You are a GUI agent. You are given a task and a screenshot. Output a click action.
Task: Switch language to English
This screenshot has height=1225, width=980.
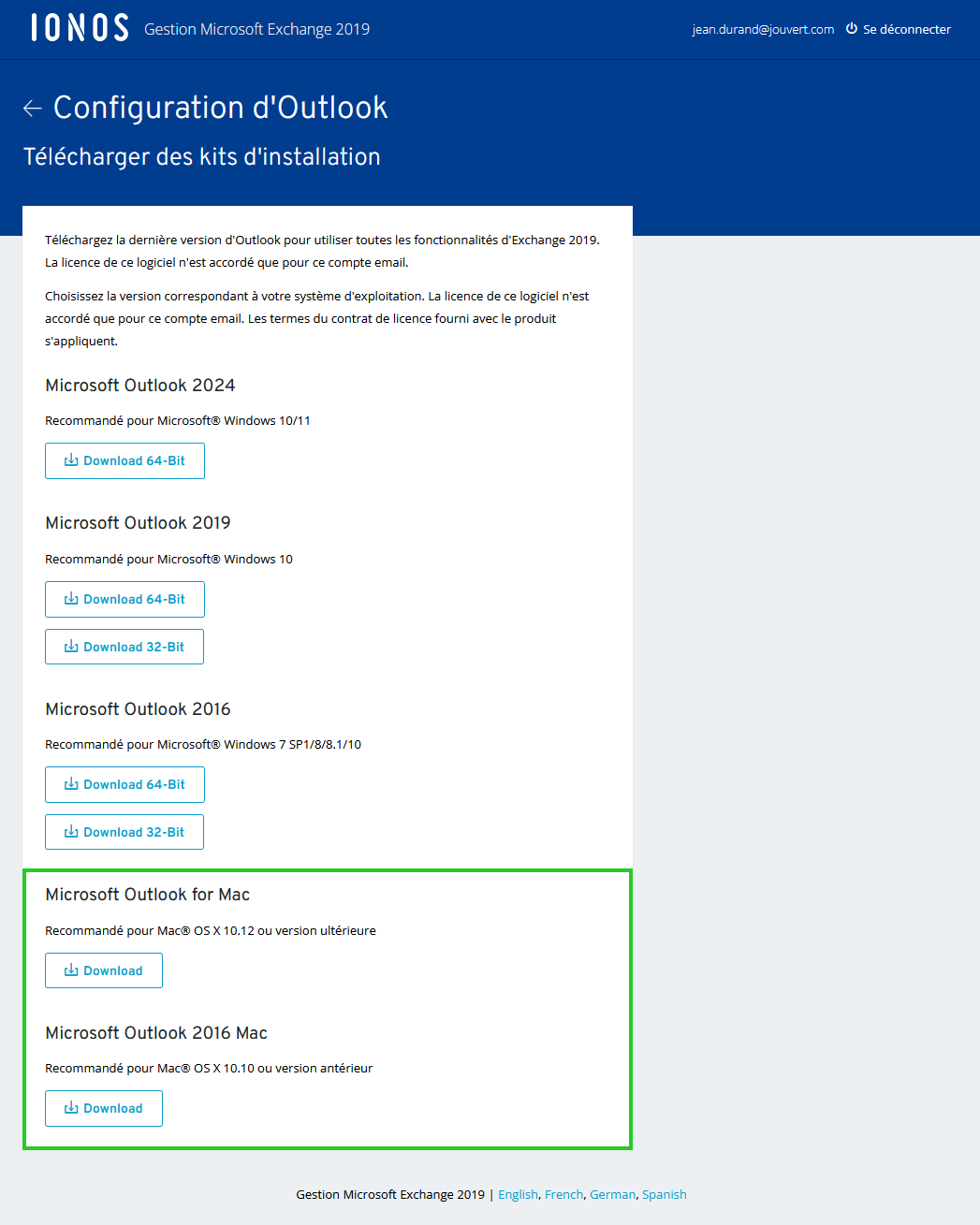518,1194
